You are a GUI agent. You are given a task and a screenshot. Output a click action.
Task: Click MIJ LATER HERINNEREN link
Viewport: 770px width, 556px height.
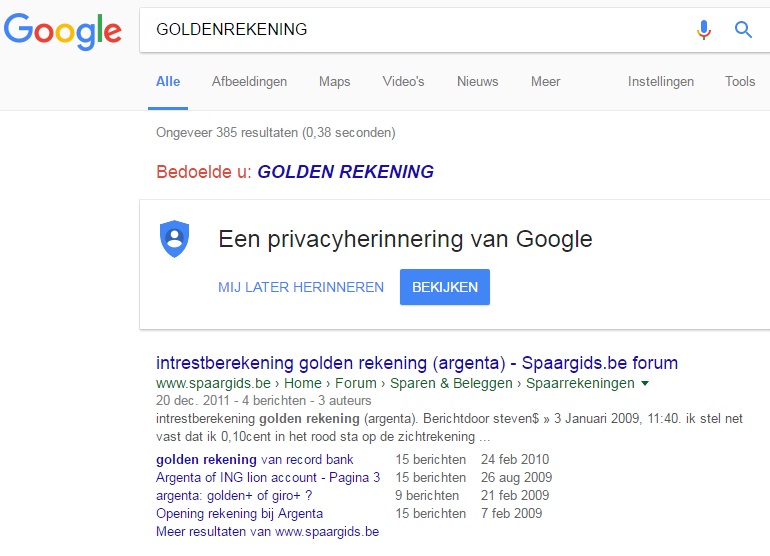pyautogui.click(x=301, y=287)
